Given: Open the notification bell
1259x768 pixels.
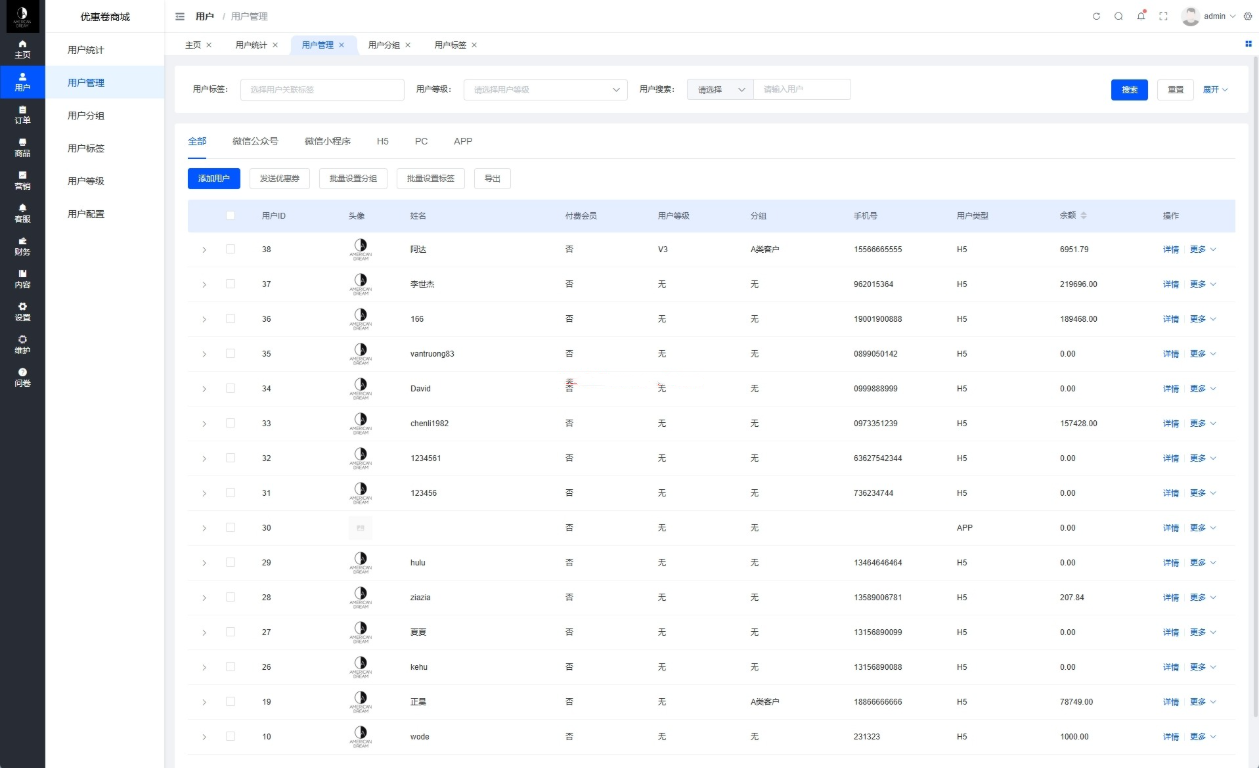Looking at the screenshot, I should (1141, 16).
